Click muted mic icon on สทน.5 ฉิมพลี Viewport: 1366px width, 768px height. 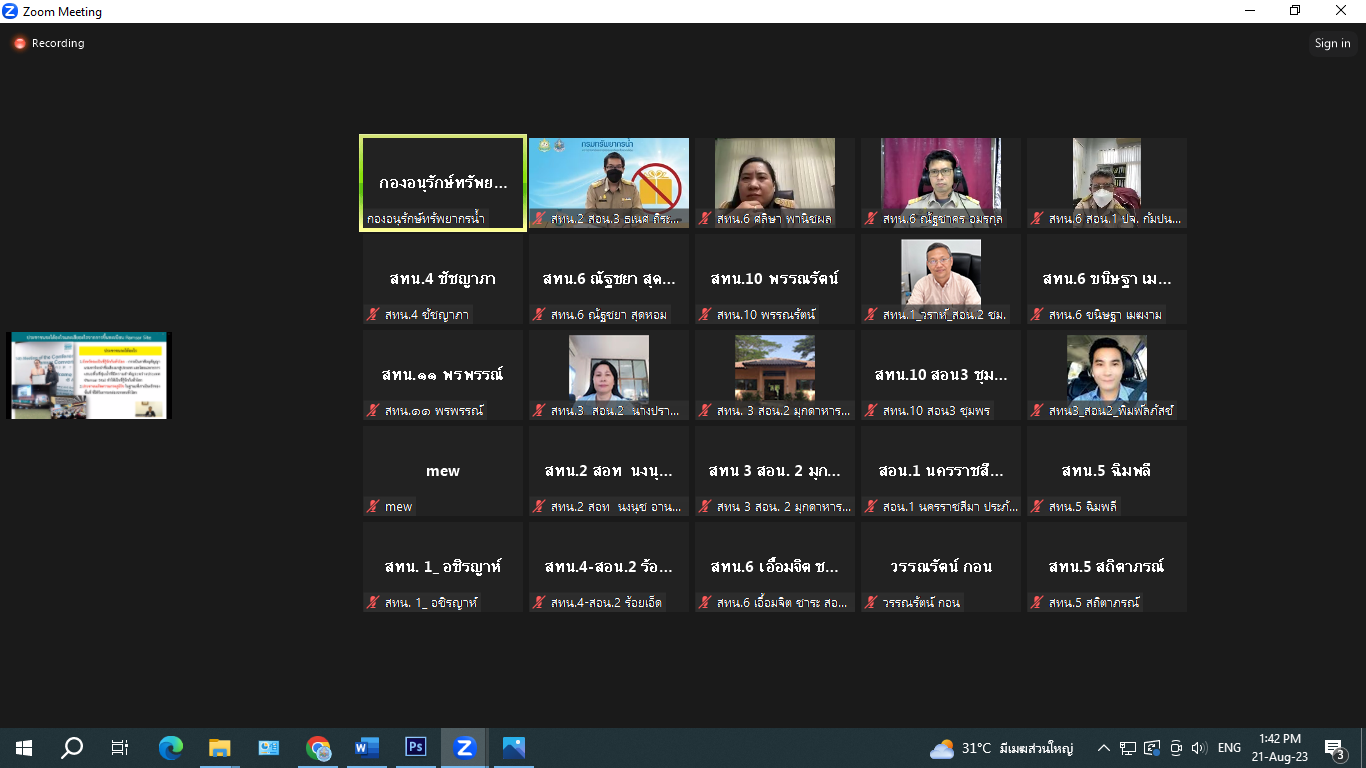point(1037,507)
